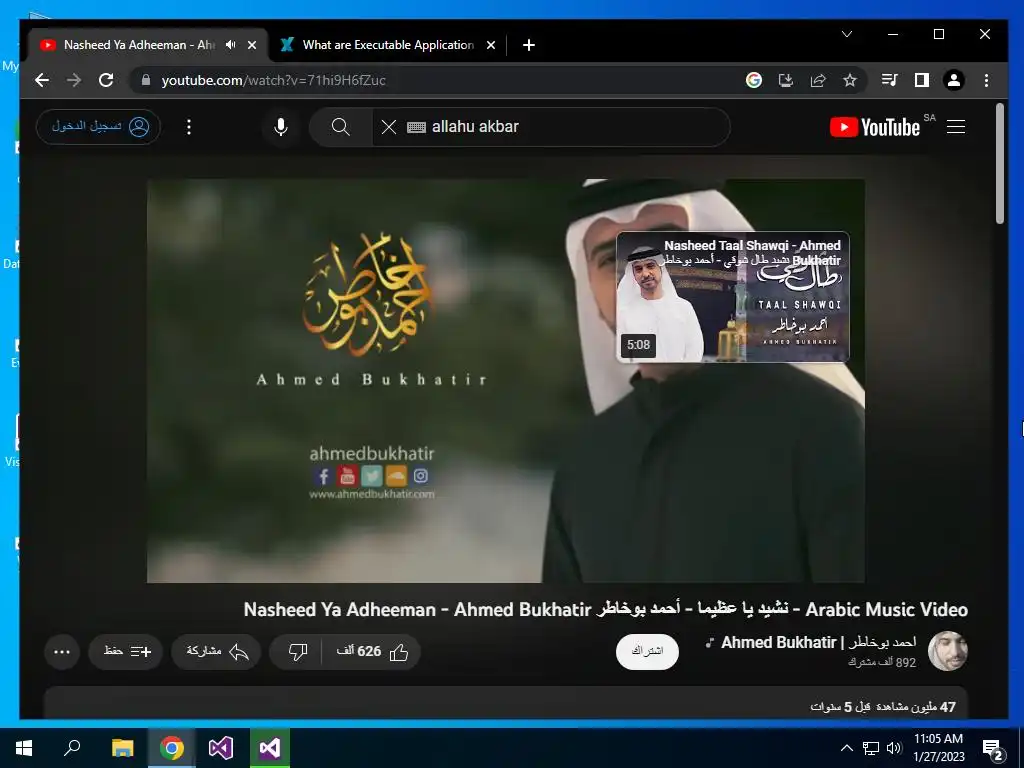Open YouTube hamburger guide menu
Viewport: 1024px width, 768px height.
956,127
